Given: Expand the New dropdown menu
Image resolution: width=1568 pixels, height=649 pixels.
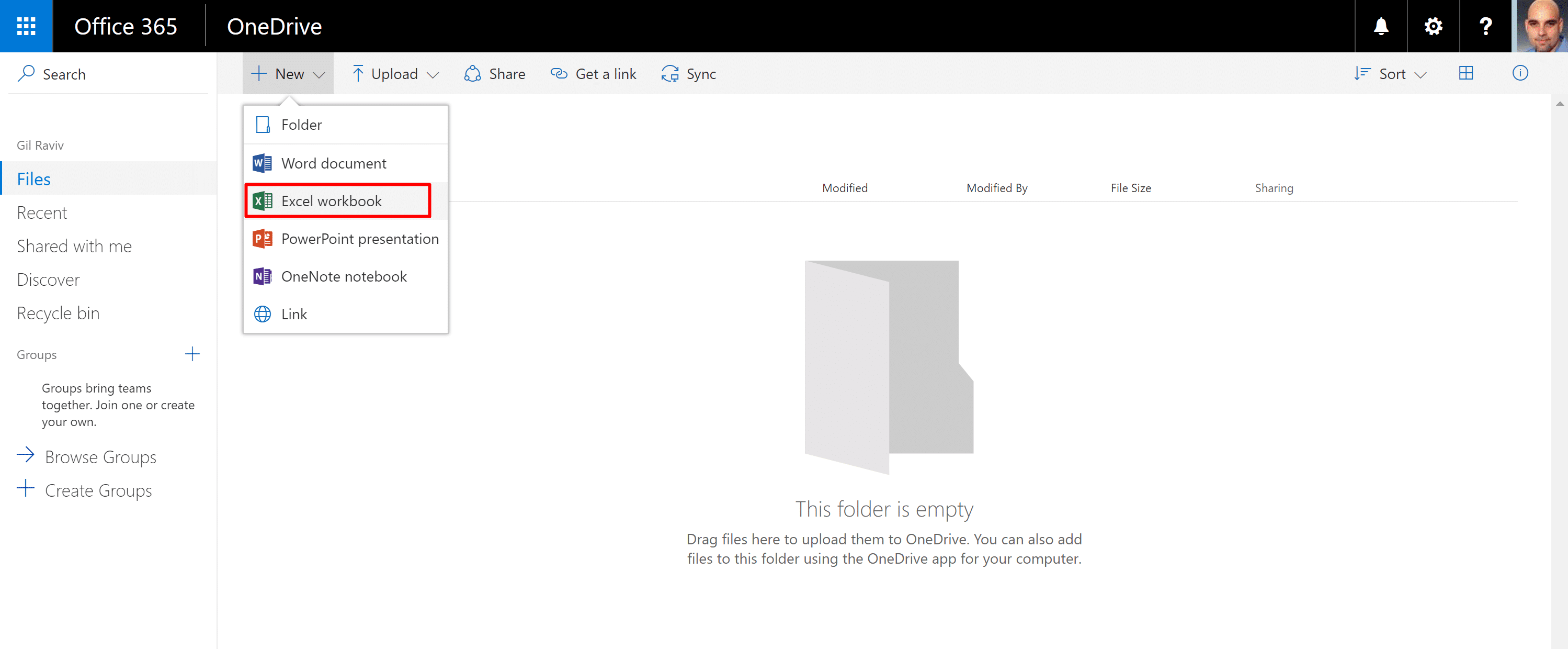Looking at the screenshot, I should point(288,74).
